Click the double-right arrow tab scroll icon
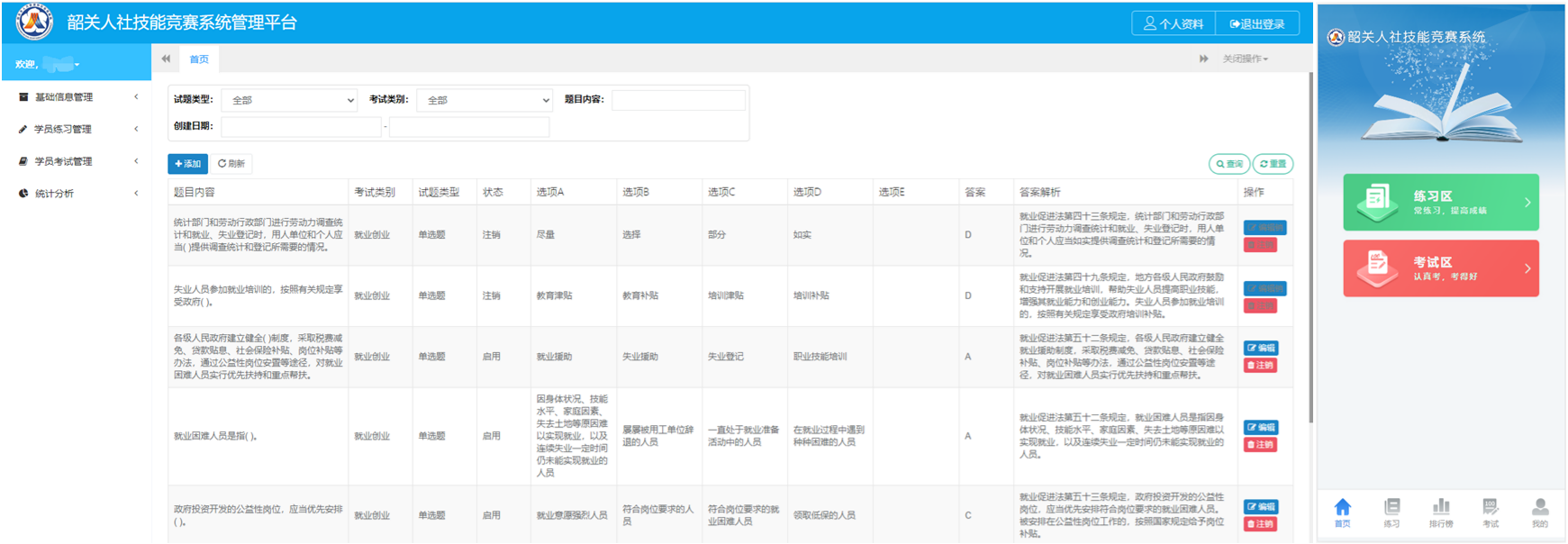 [1203, 59]
